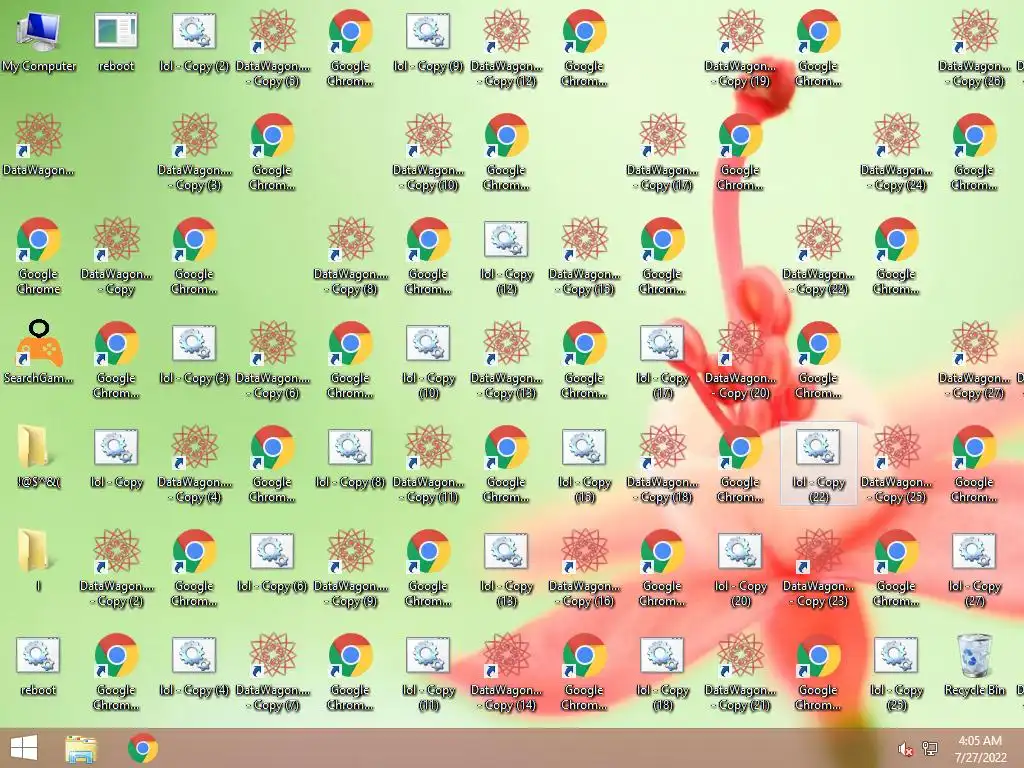Open the My Computer desktop icon
Image resolution: width=1024 pixels, height=768 pixels.
pyautogui.click(x=39, y=42)
